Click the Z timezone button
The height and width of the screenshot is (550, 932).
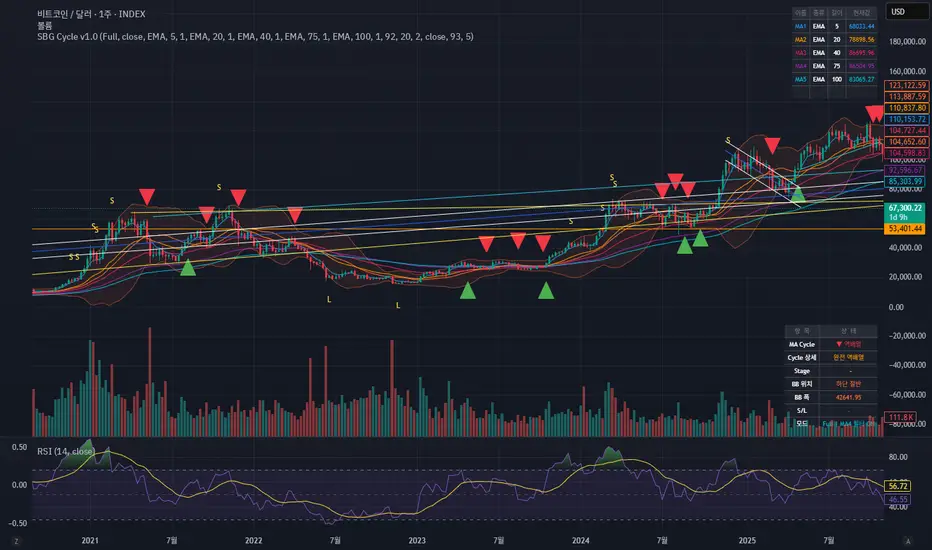[16, 541]
